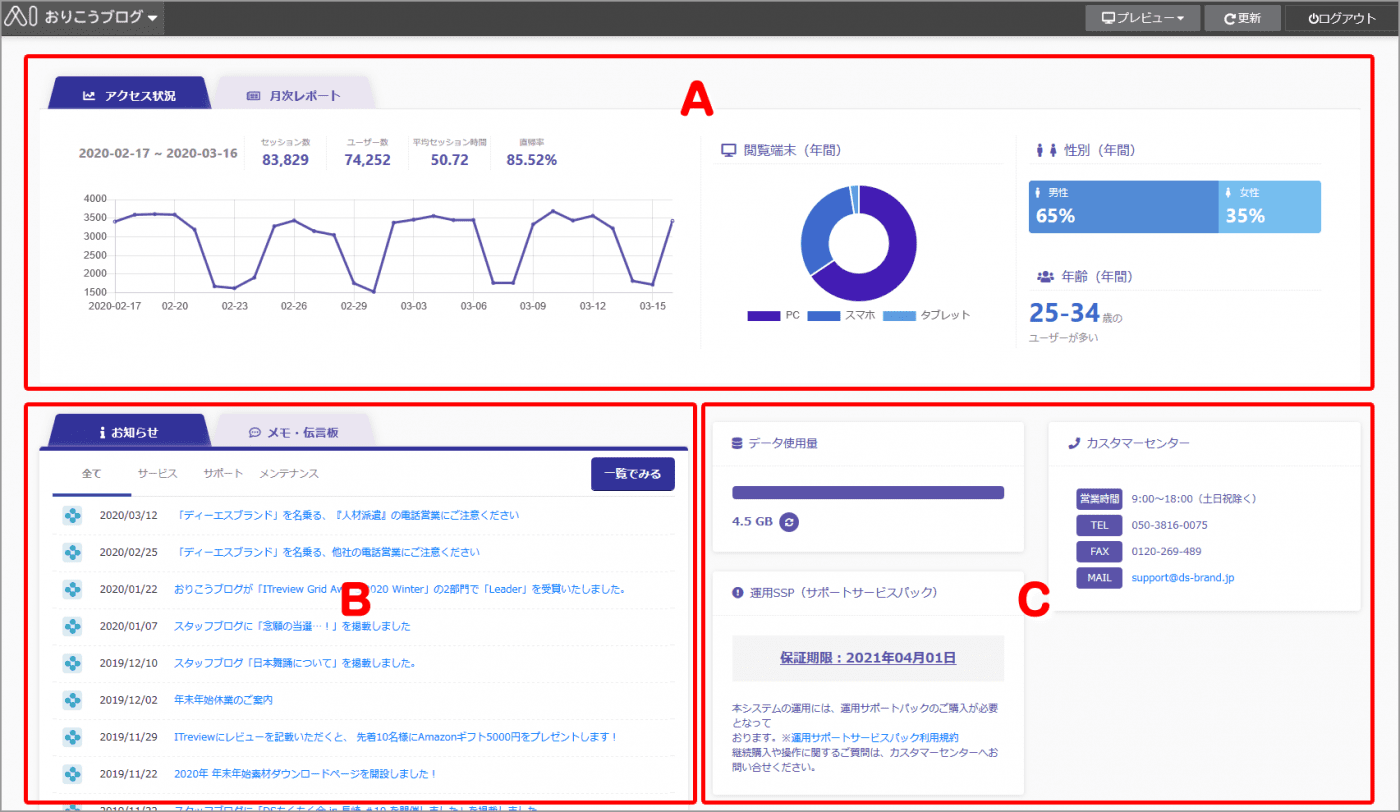1400x812 pixels.
Task: Click the 25-34 age group text
Action: point(1064,313)
